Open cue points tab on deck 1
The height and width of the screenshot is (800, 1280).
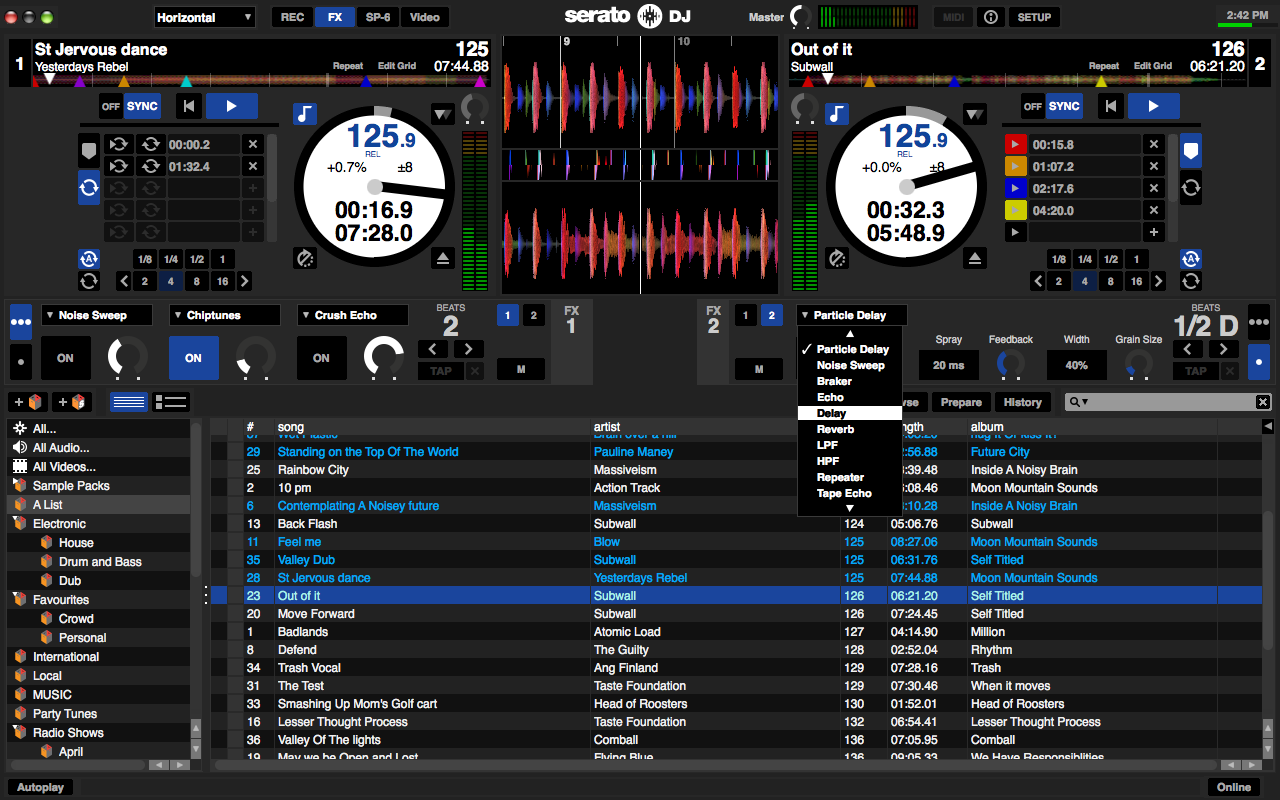[89, 150]
